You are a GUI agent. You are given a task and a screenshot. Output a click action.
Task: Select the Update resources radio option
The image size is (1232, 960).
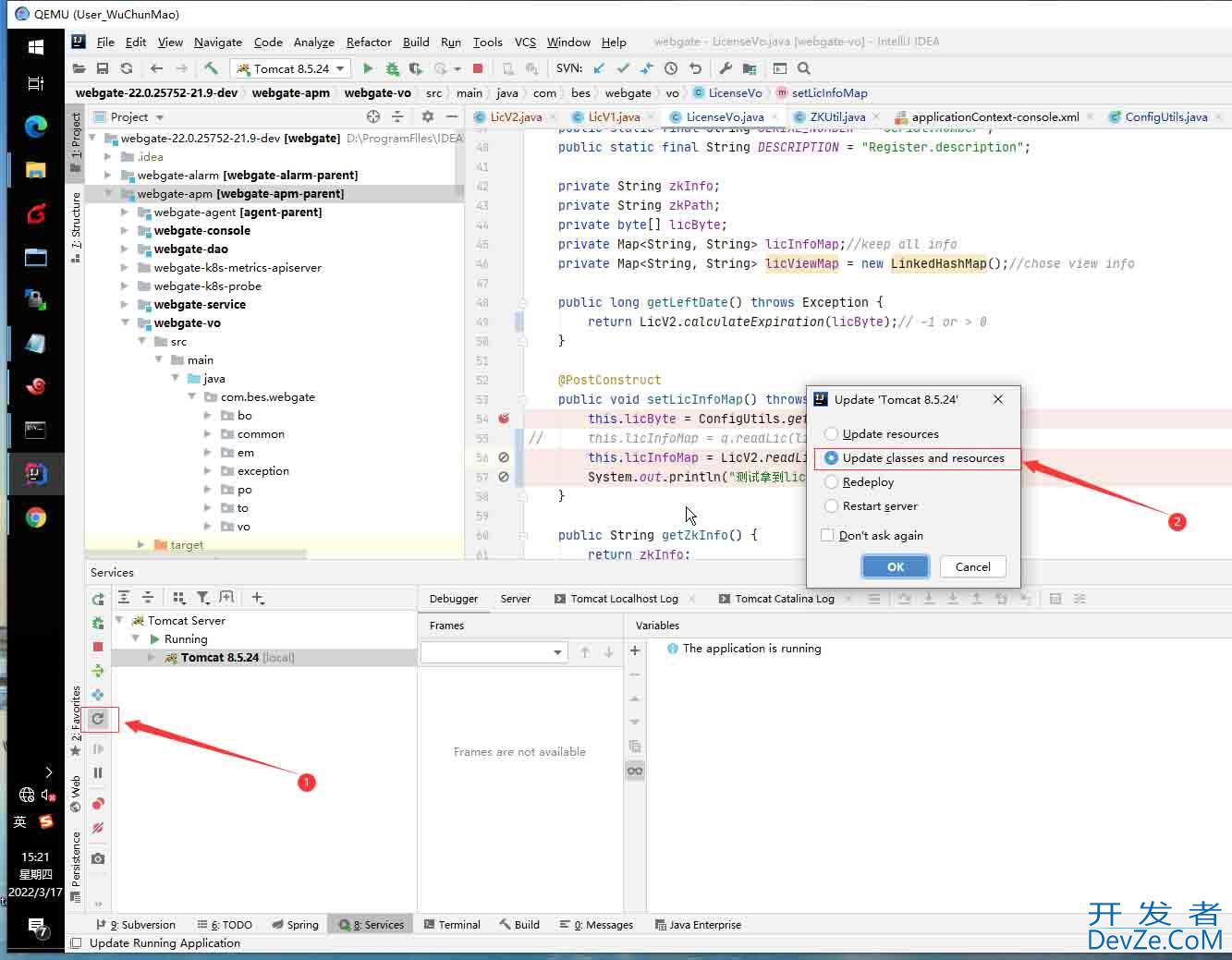point(881,433)
